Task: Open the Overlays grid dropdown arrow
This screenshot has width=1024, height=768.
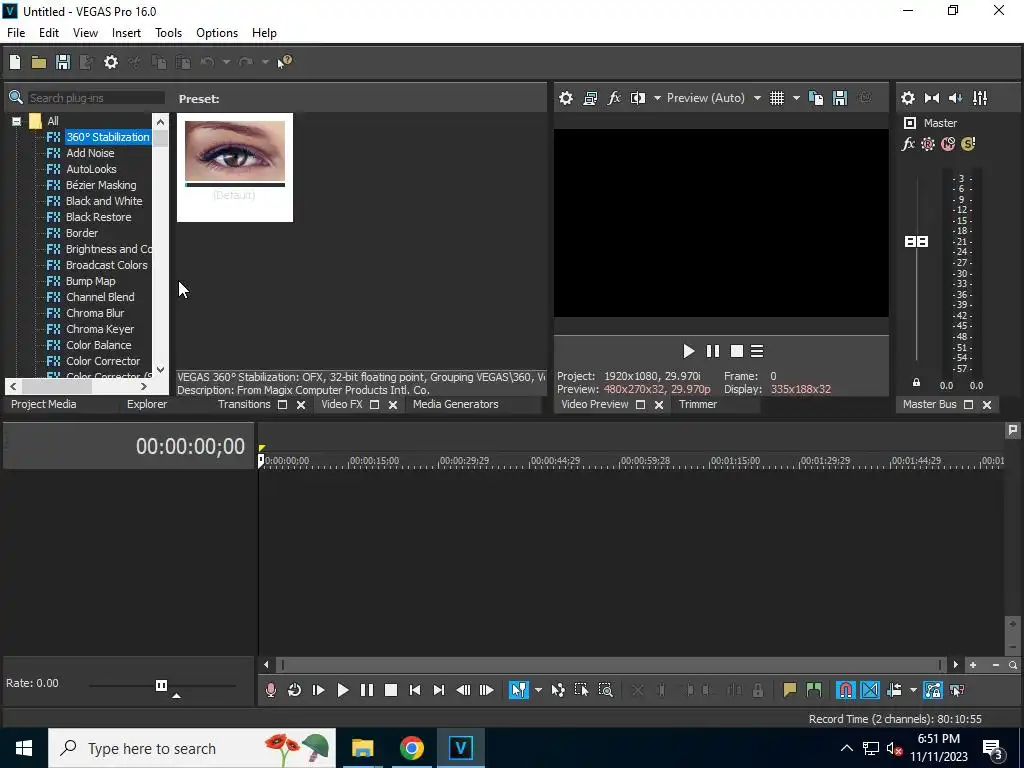Action: pos(796,98)
